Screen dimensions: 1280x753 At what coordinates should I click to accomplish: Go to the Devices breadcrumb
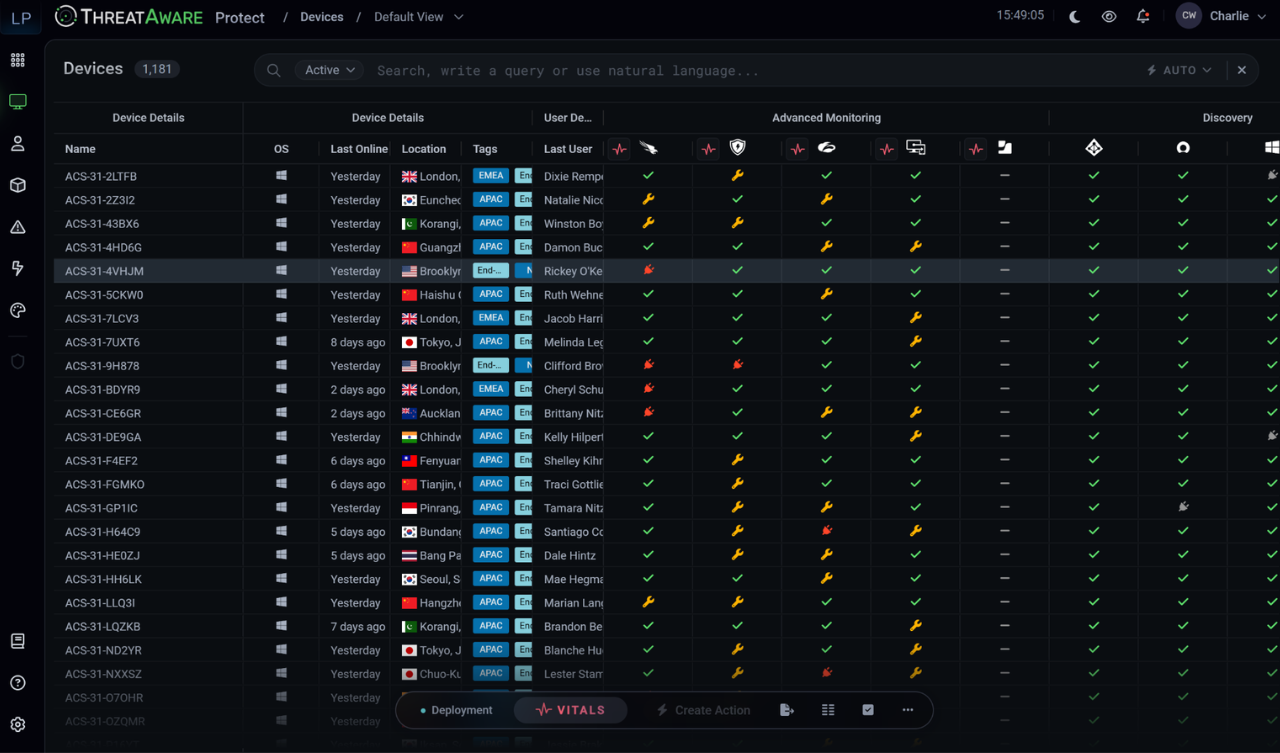click(x=322, y=17)
